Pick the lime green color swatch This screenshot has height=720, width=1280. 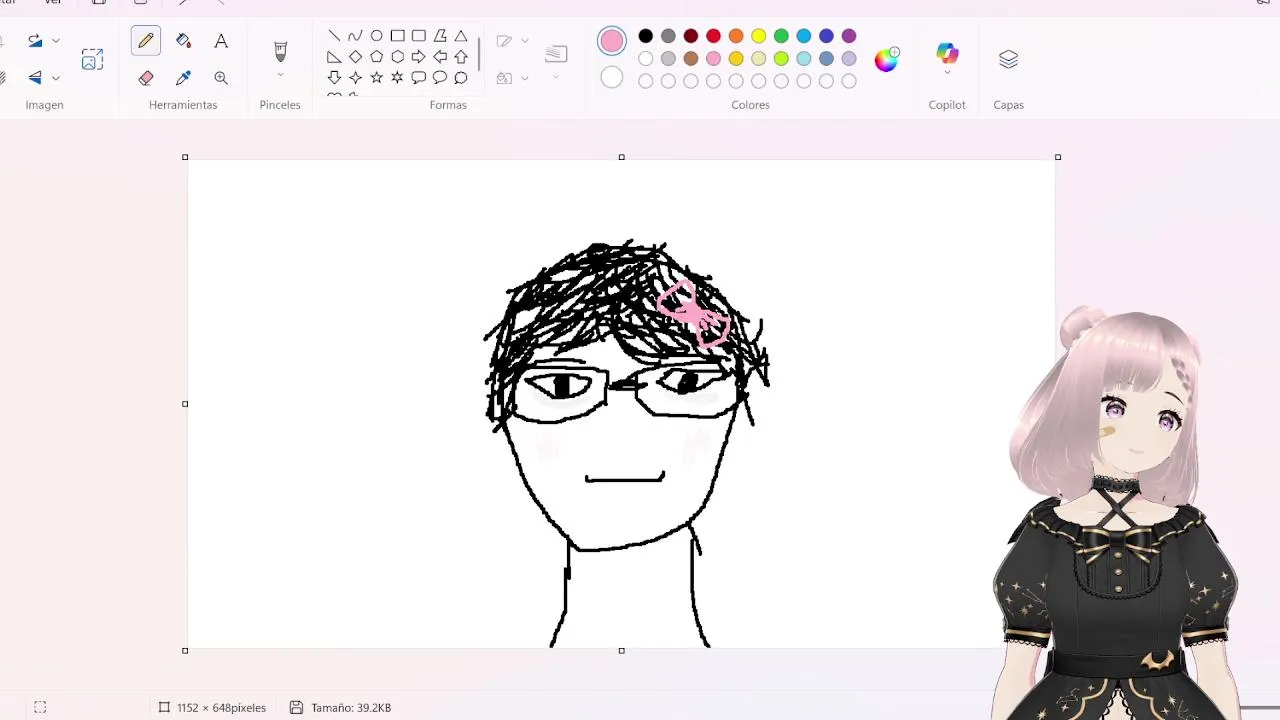click(781, 58)
